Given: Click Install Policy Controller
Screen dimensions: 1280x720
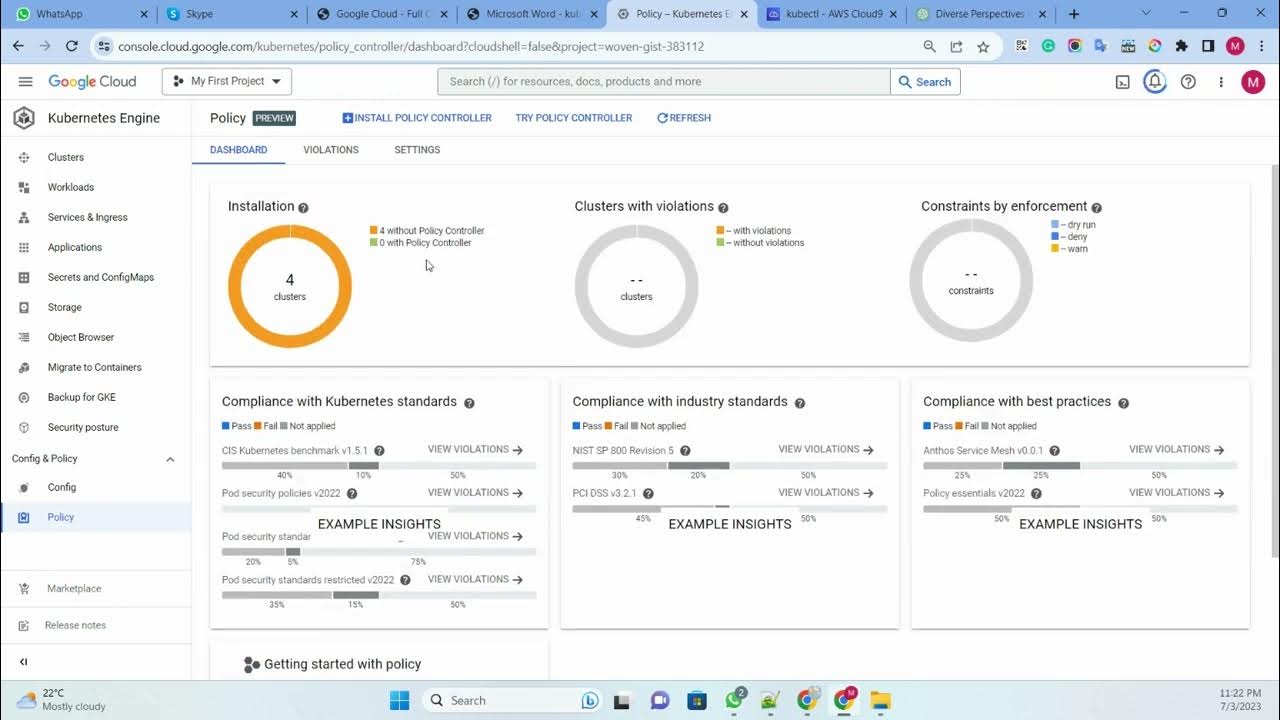Looking at the screenshot, I should 417,118.
